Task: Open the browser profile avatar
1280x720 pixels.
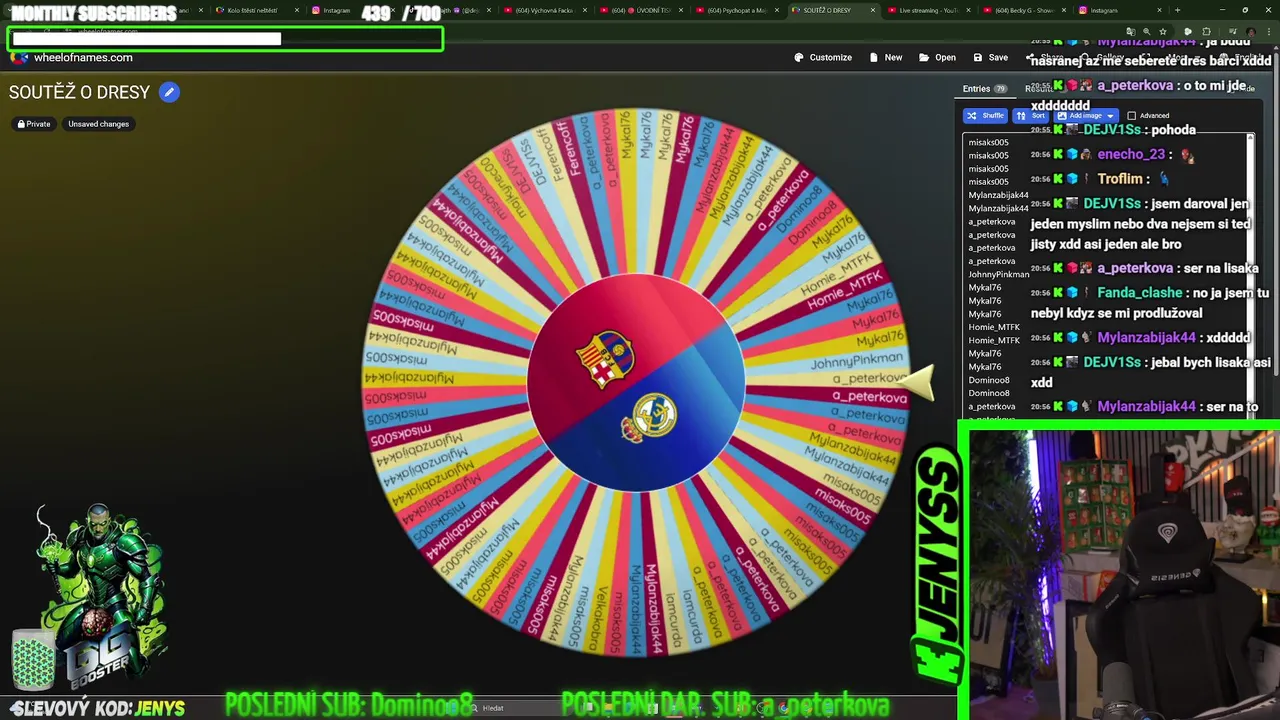Action: click(1250, 32)
